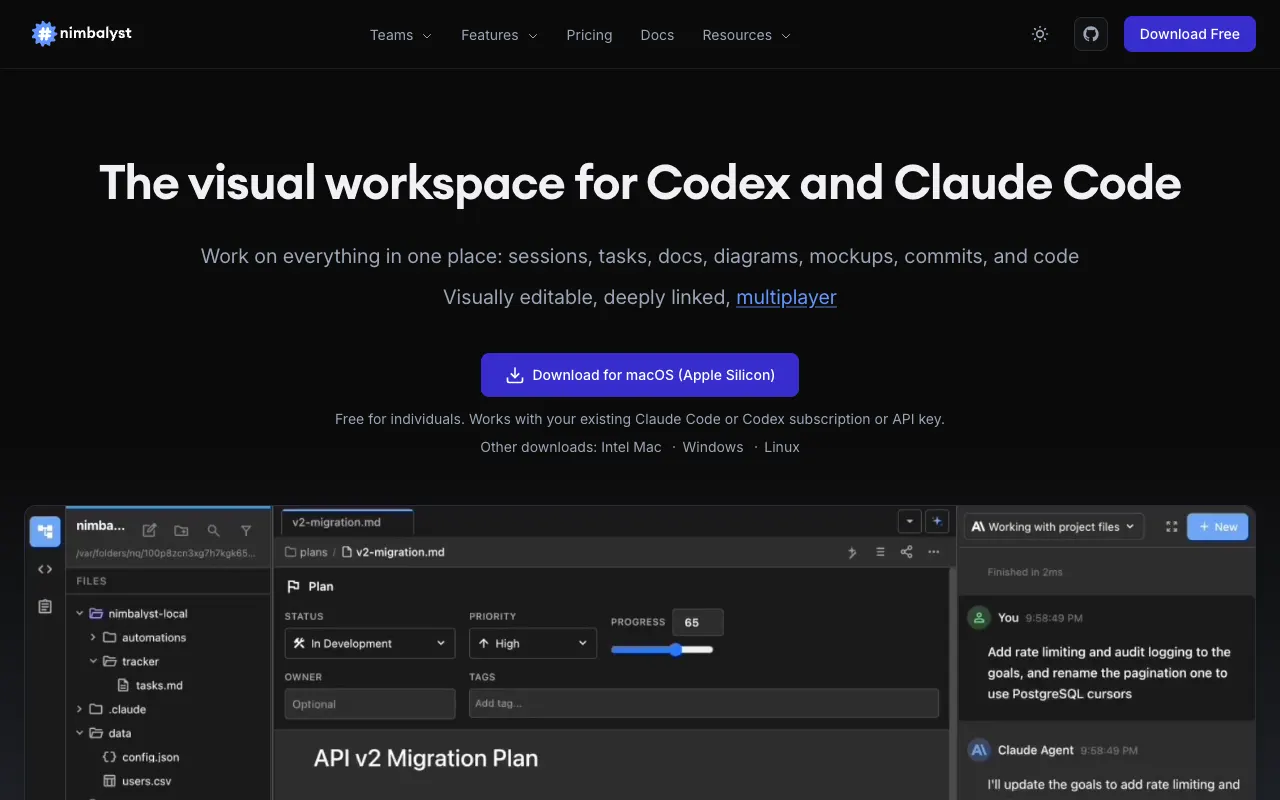1280x800 pixels.
Task: Open the Priority dropdown showing High
Action: point(533,643)
